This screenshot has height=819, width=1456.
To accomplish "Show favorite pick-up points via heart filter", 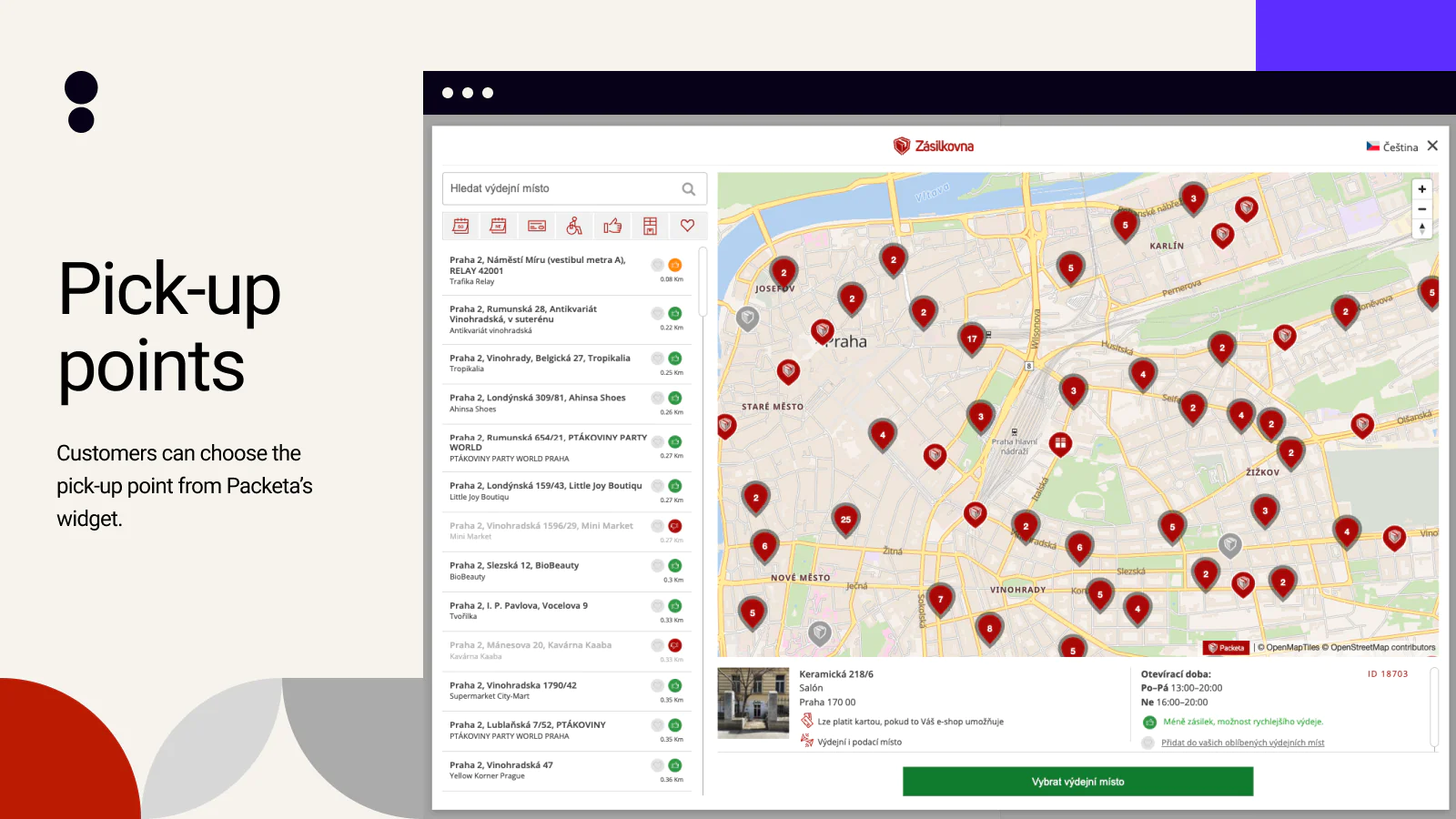I will [x=687, y=226].
